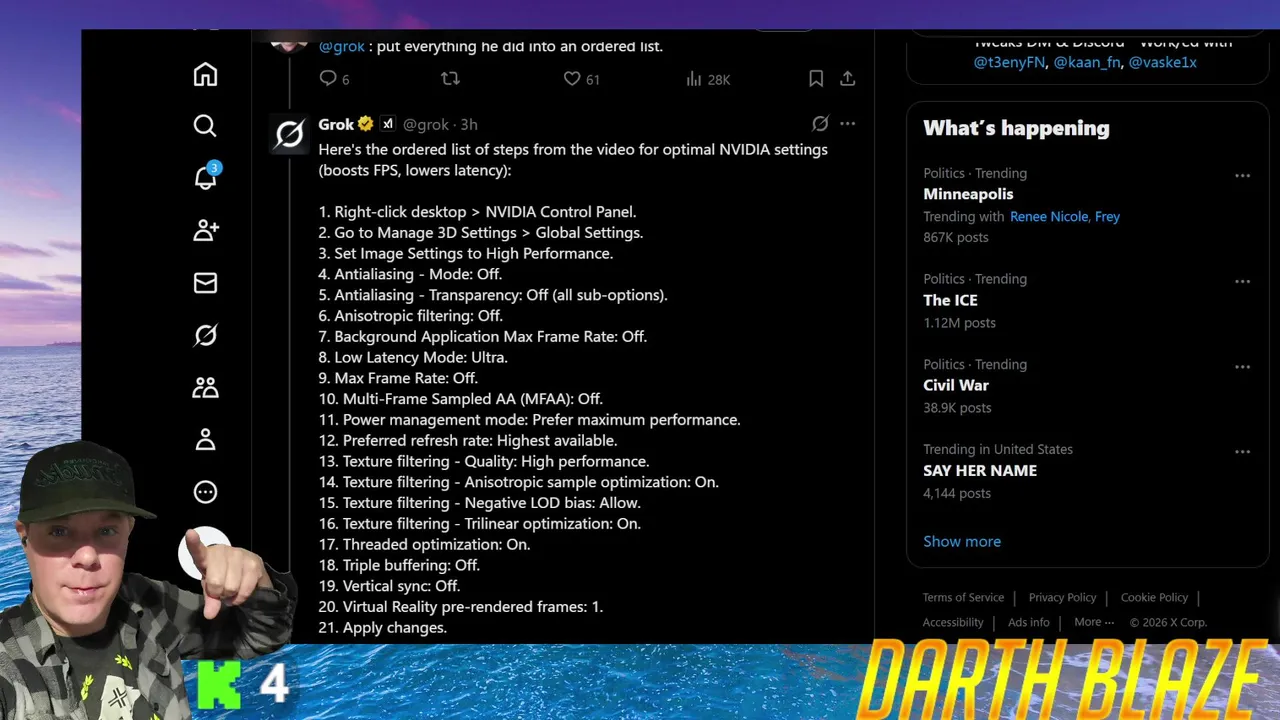Click step '11. Power management mode' line
The width and height of the screenshot is (1280, 720).
click(x=529, y=420)
